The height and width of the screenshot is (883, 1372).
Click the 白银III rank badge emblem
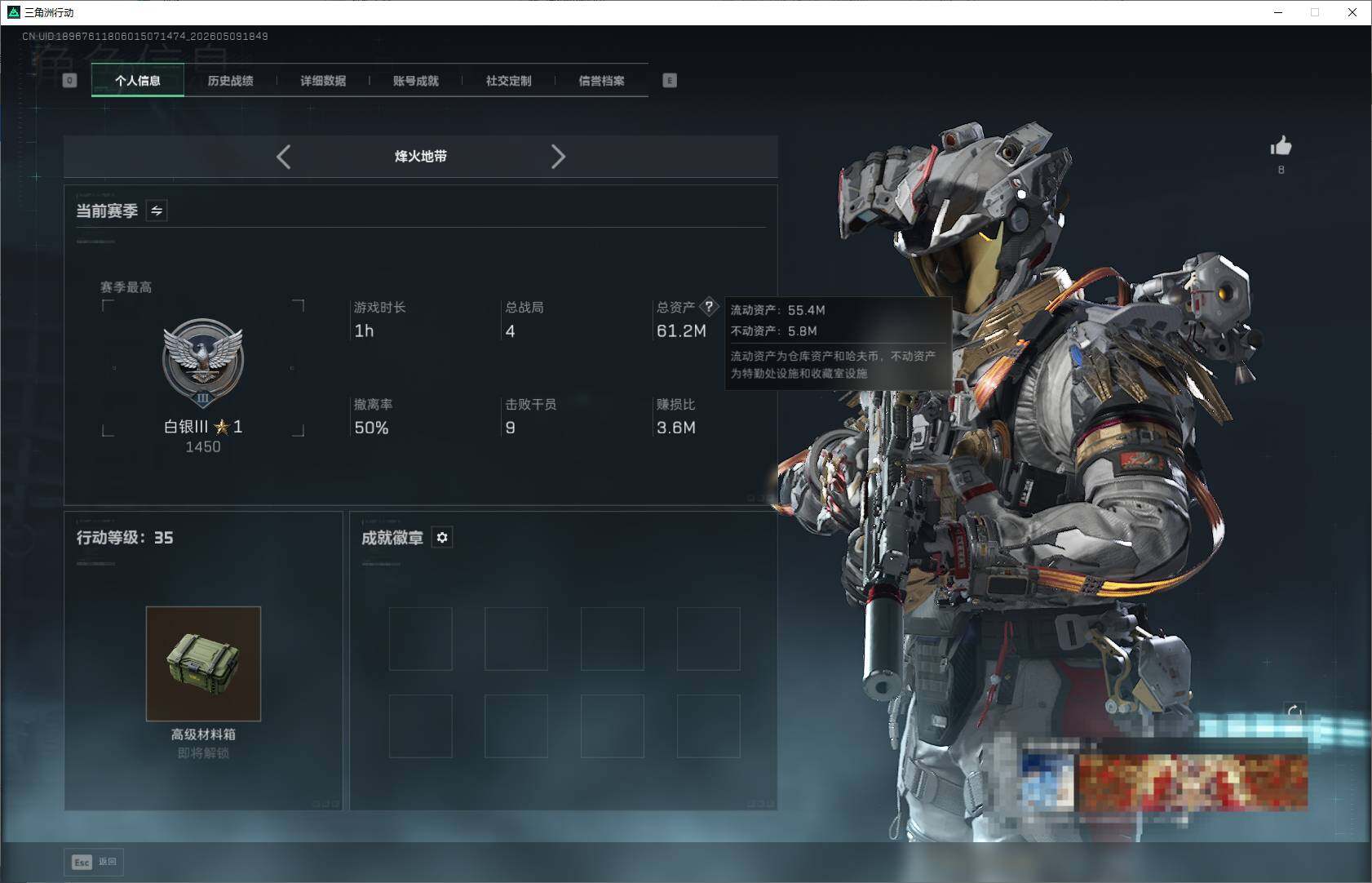click(203, 363)
